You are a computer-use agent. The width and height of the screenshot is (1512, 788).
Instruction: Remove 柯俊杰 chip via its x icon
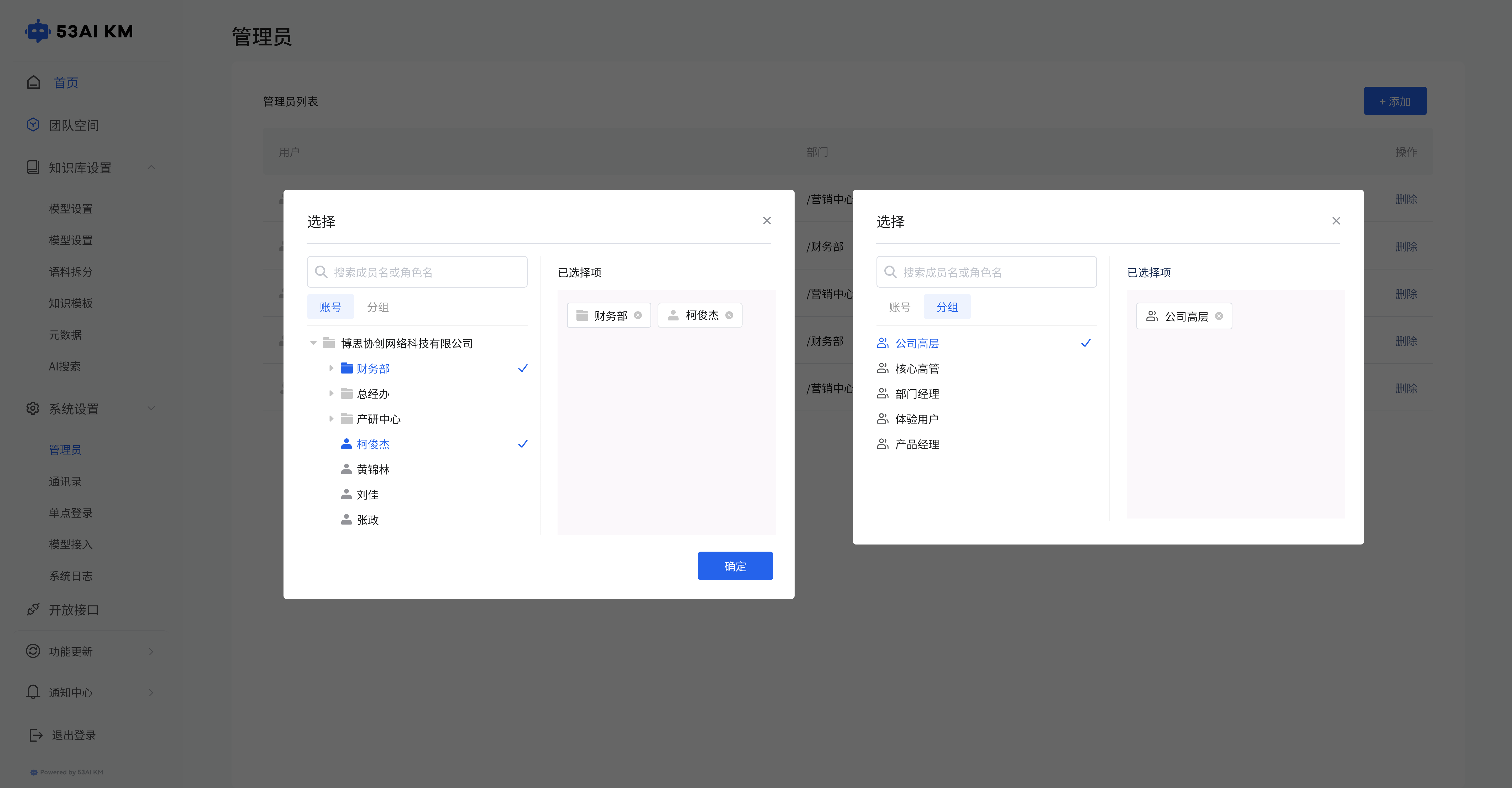pyautogui.click(x=729, y=315)
